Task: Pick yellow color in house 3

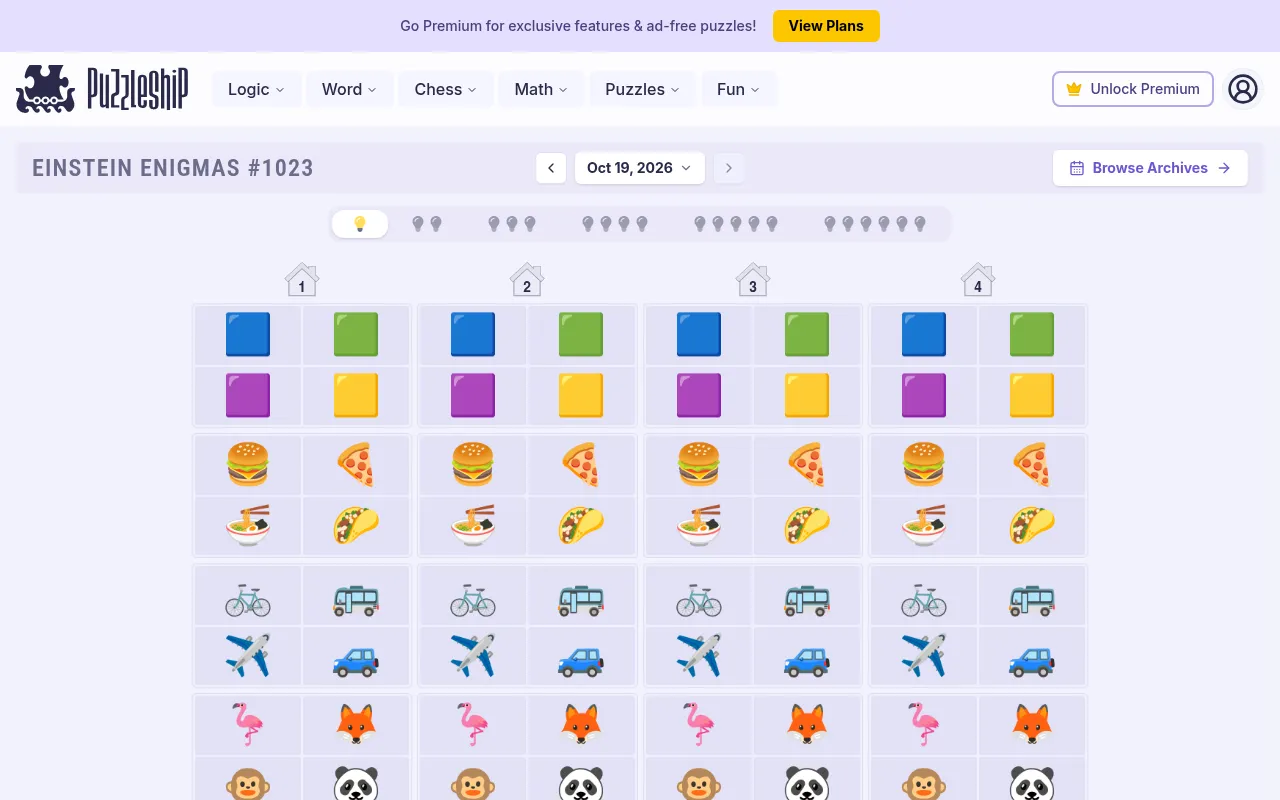Action: 806,395
